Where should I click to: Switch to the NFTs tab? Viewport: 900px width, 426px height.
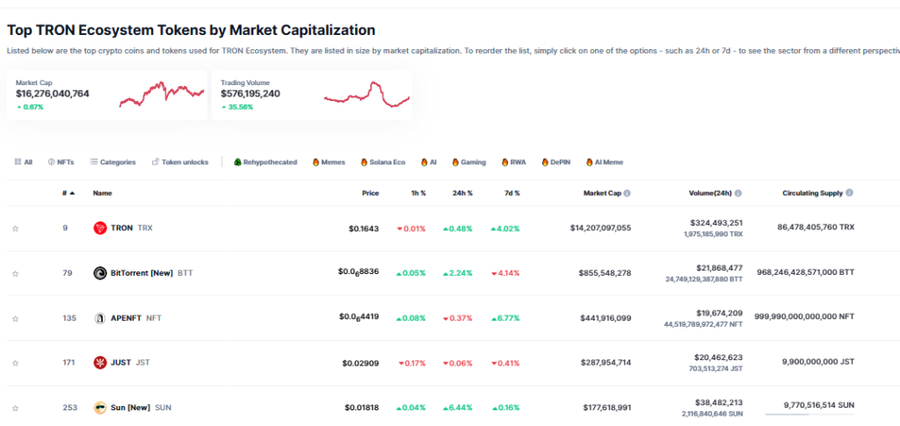click(x=61, y=162)
